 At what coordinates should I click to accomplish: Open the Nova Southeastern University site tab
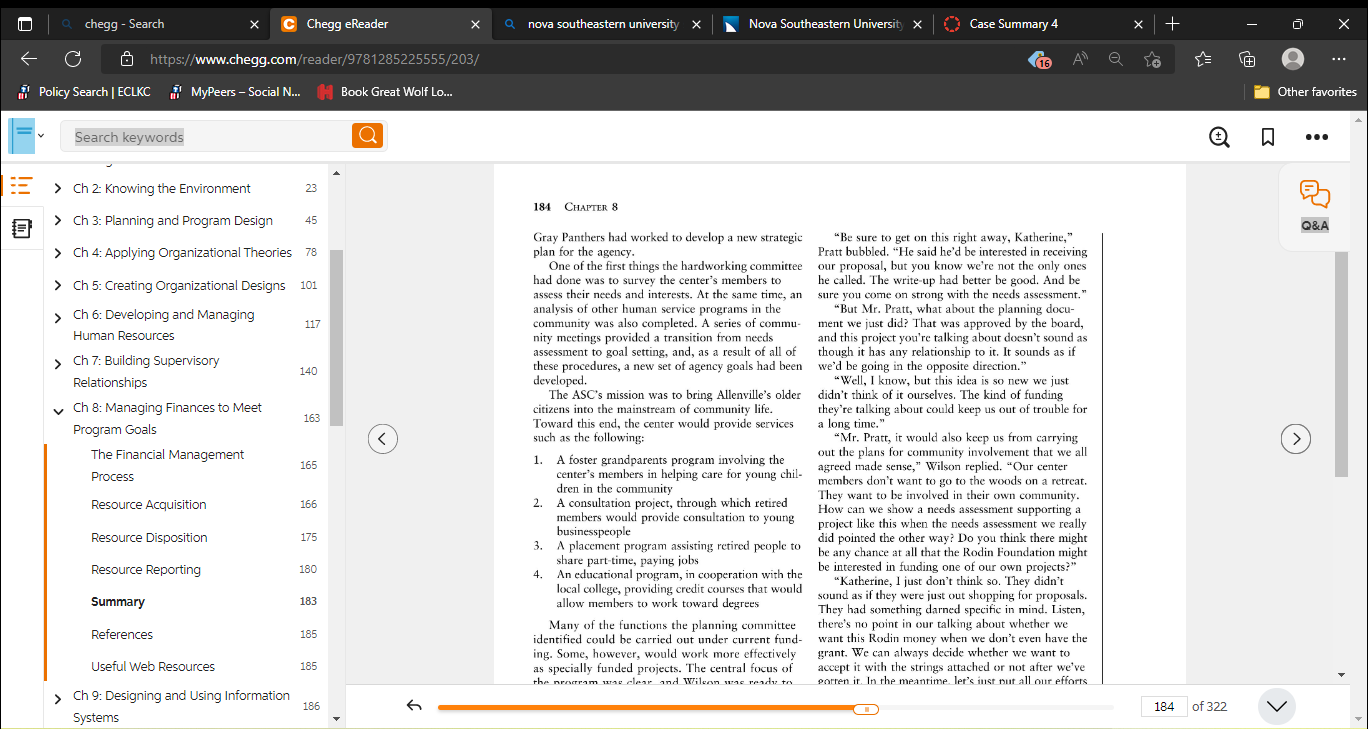click(822, 24)
